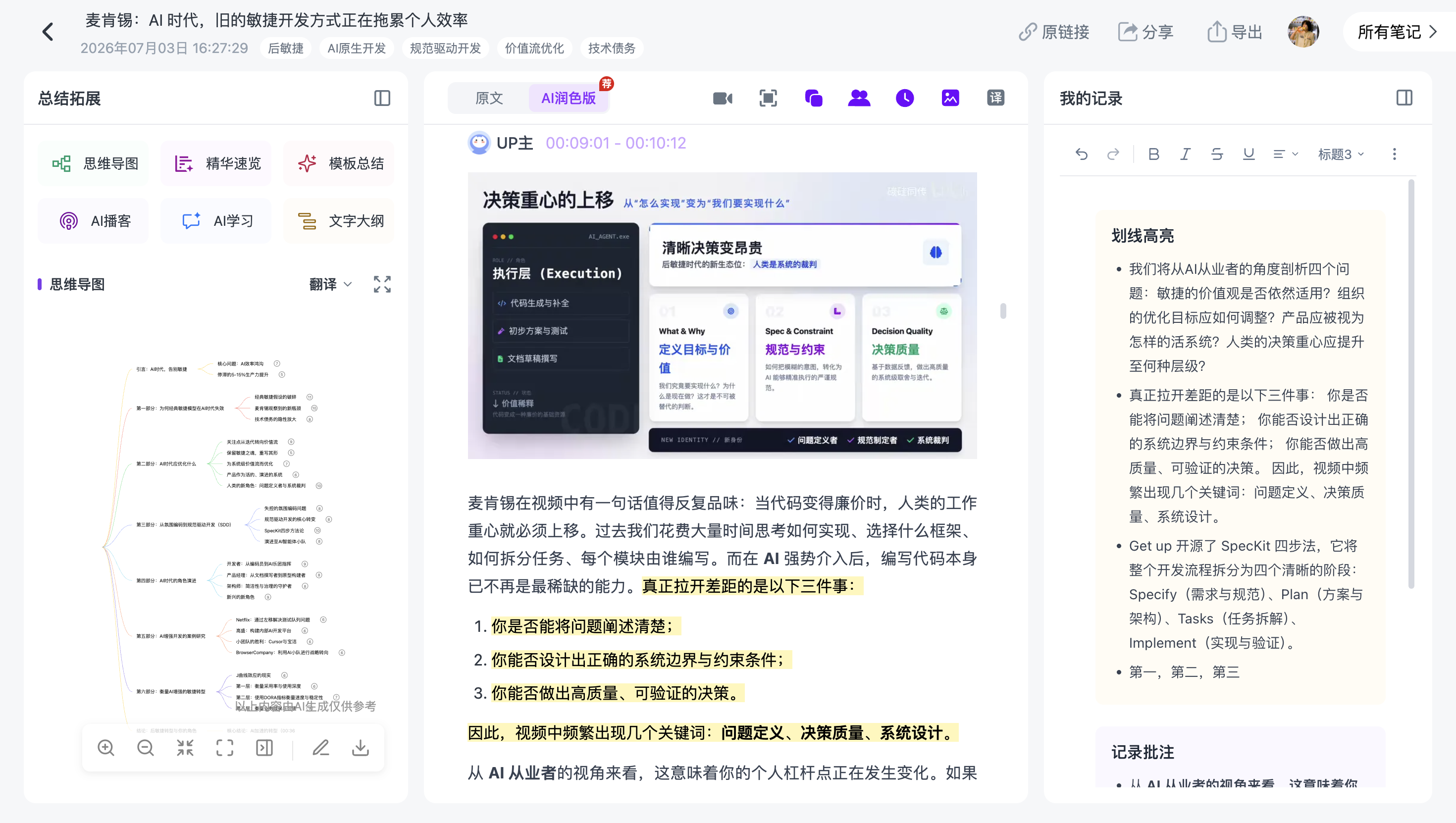Screen dimensions: 1456x823
Task: Click the transcript scrollbar handle
Action: point(1003,311)
